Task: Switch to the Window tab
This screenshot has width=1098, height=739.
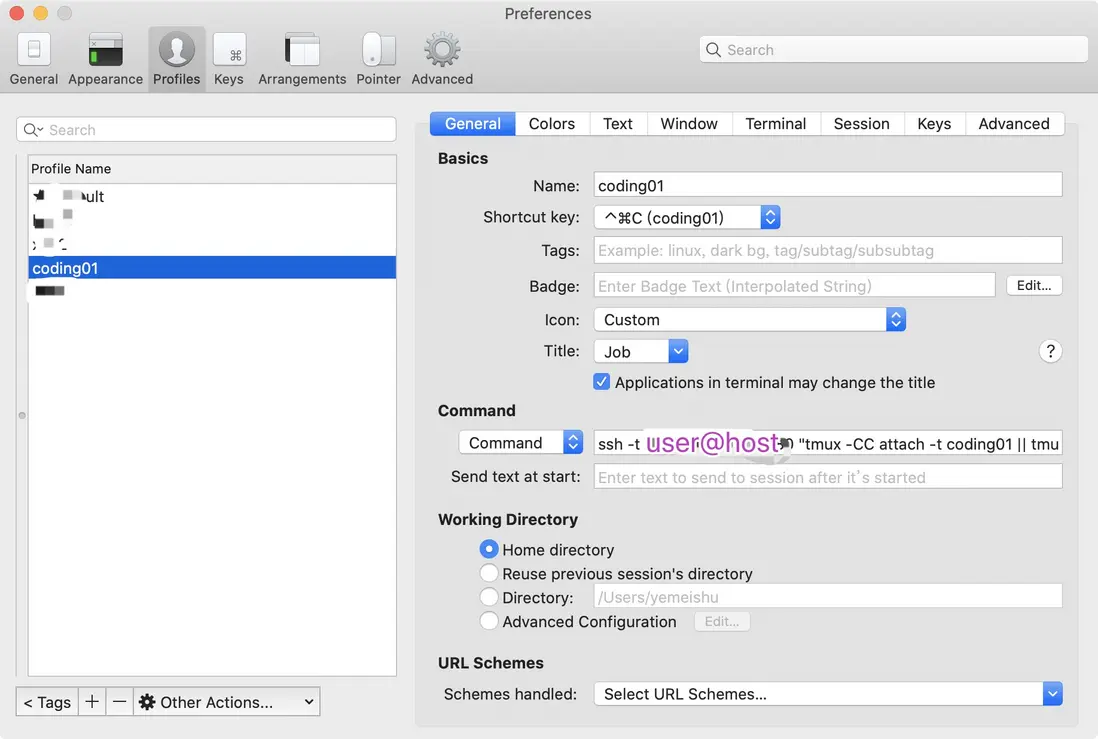Action: coord(689,124)
